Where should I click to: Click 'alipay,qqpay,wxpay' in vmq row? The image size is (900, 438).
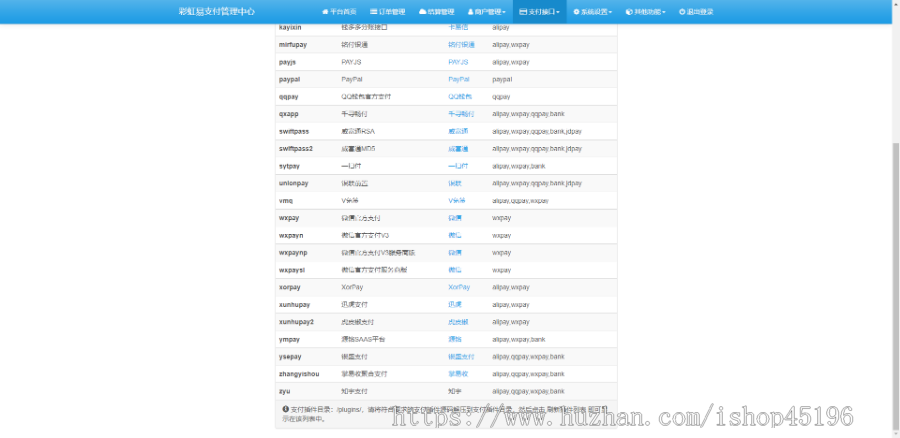coord(521,201)
